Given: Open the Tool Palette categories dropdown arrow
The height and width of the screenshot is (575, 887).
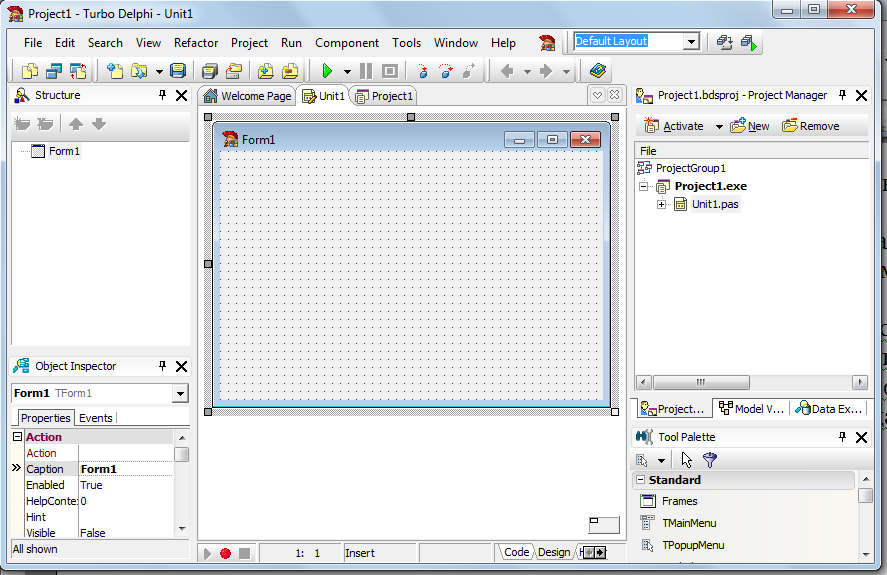Looking at the screenshot, I should point(661,461).
